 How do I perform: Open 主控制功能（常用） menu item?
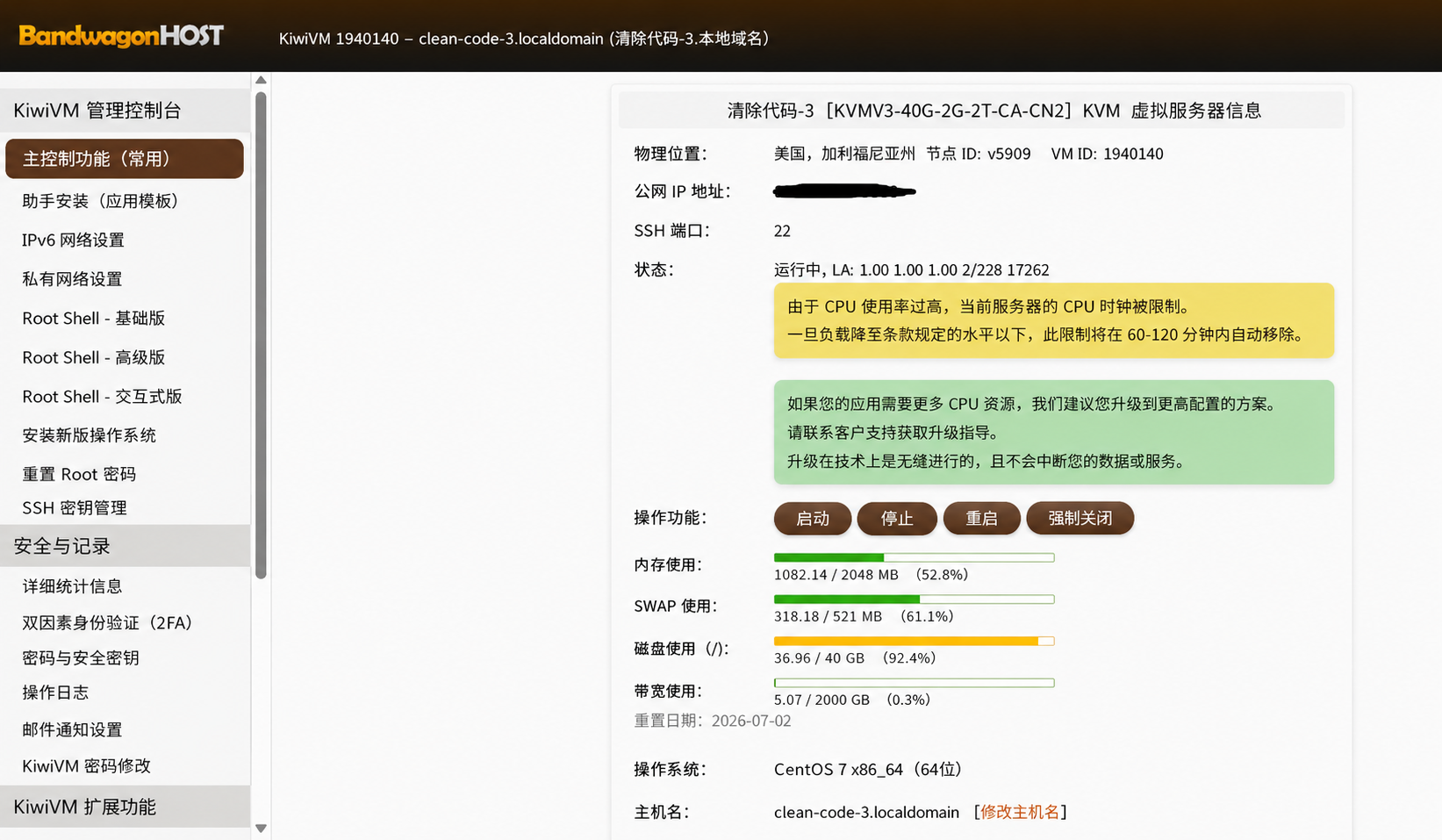pyautogui.click(x=125, y=159)
